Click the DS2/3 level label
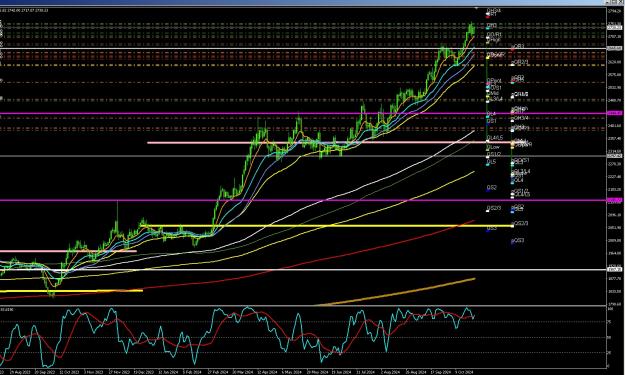Image resolution: width=625 pixels, height=375 pixels. click(494, 208)
